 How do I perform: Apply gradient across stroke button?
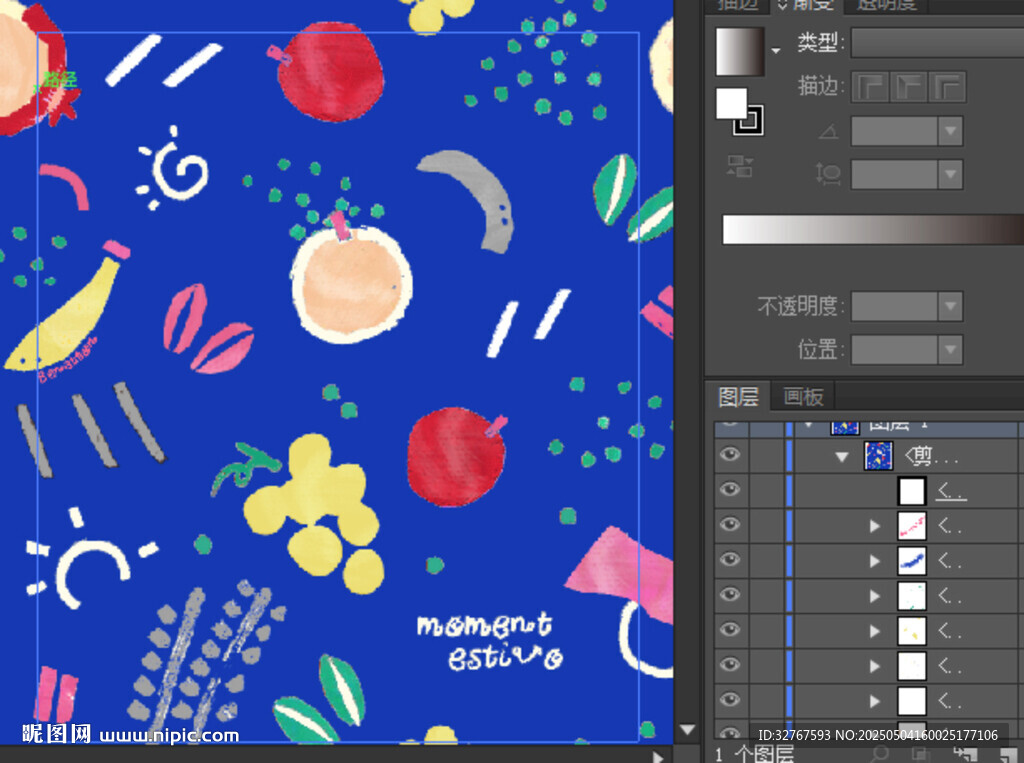[946, 87]
